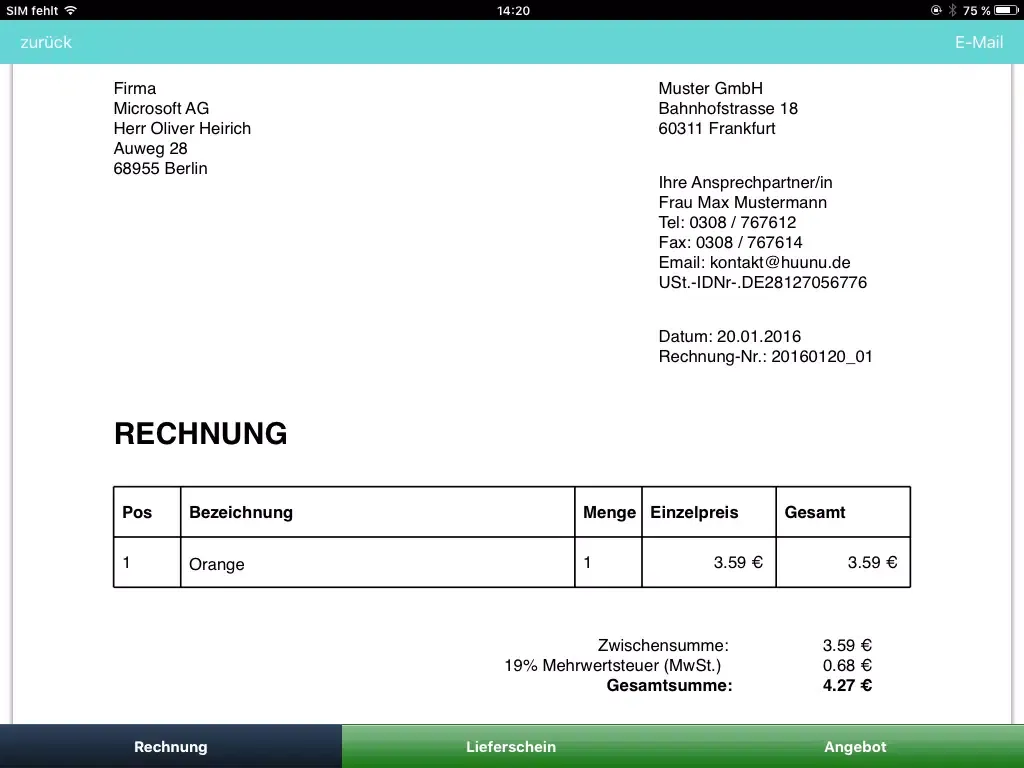
Task: Click the 68955 Berlin line
Action: coord(161,168)
